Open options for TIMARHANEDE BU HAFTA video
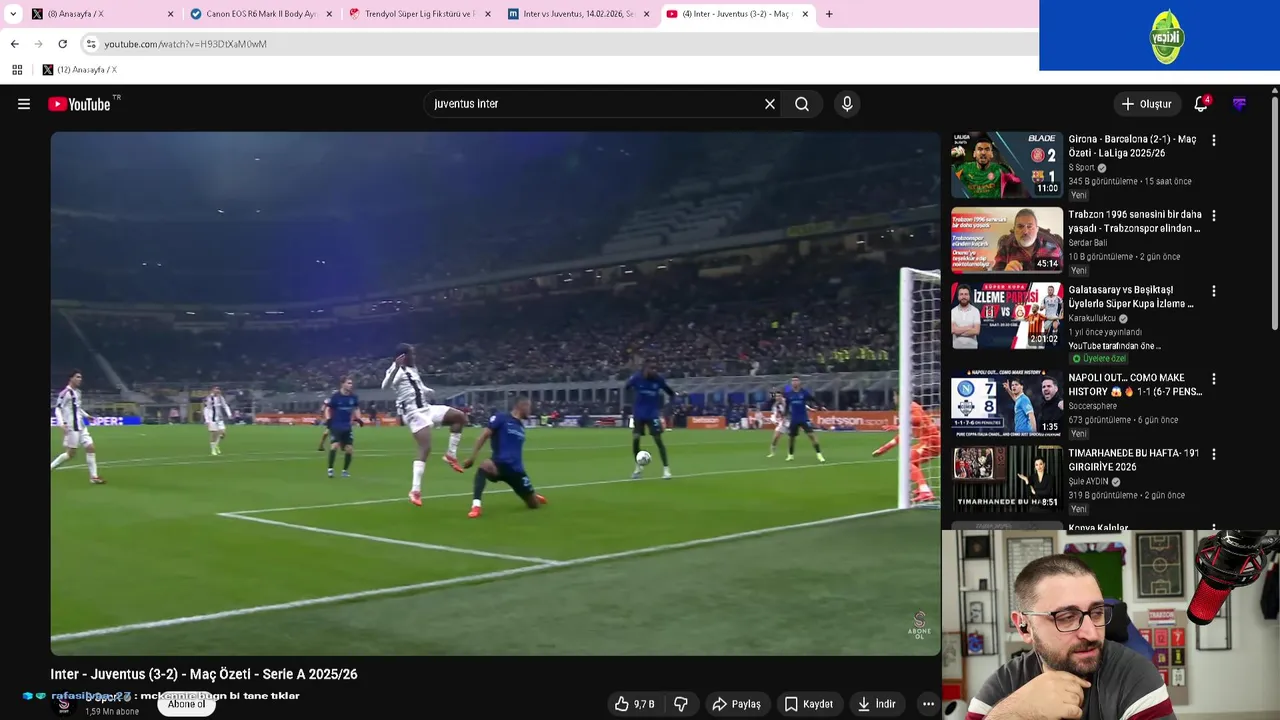This screenshot has width=1280, height=720. click(x=1214, y=454)
